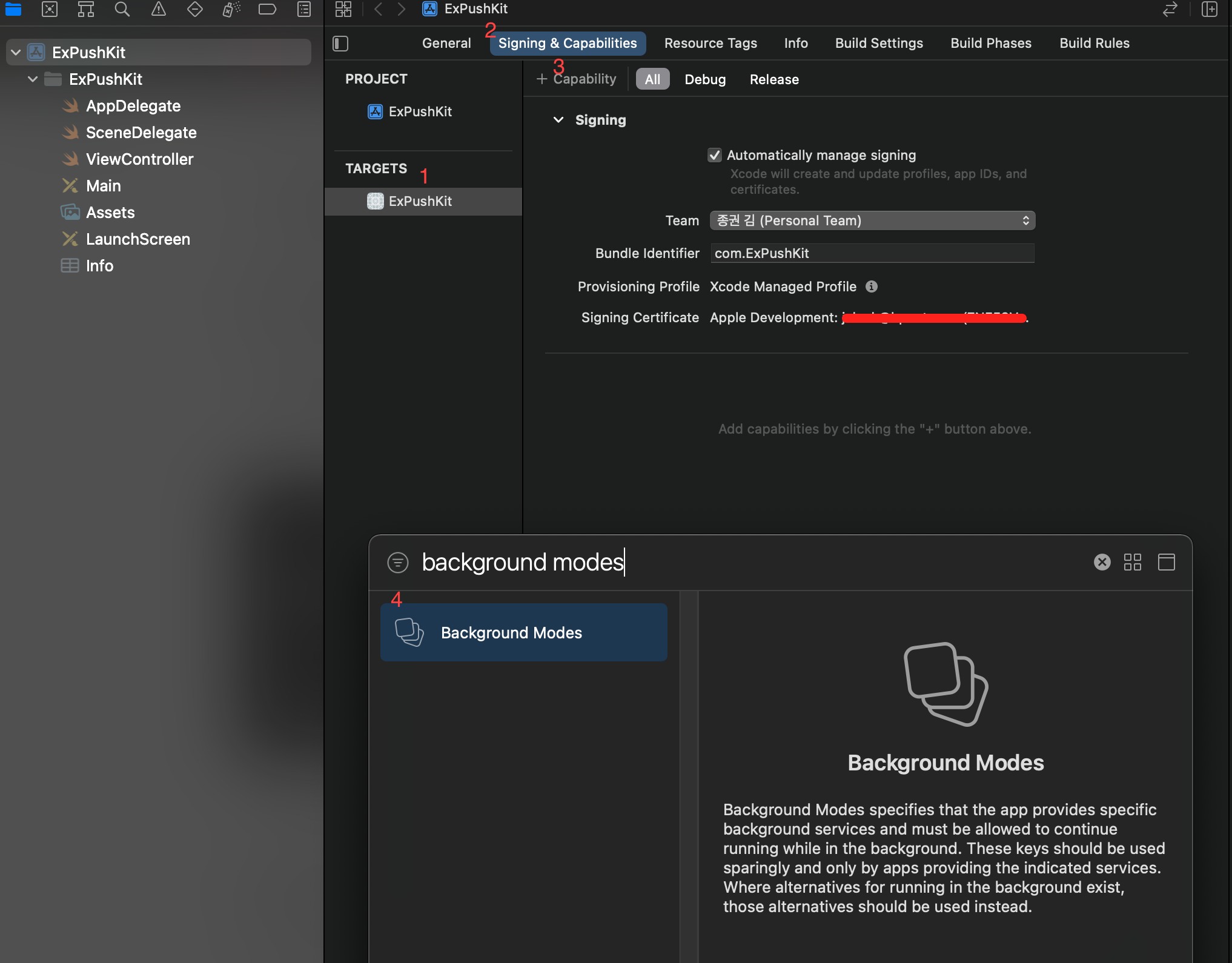Click Provisioning Profile info icon
Viewport: 1232px width, 963px height.
point(871,286)
